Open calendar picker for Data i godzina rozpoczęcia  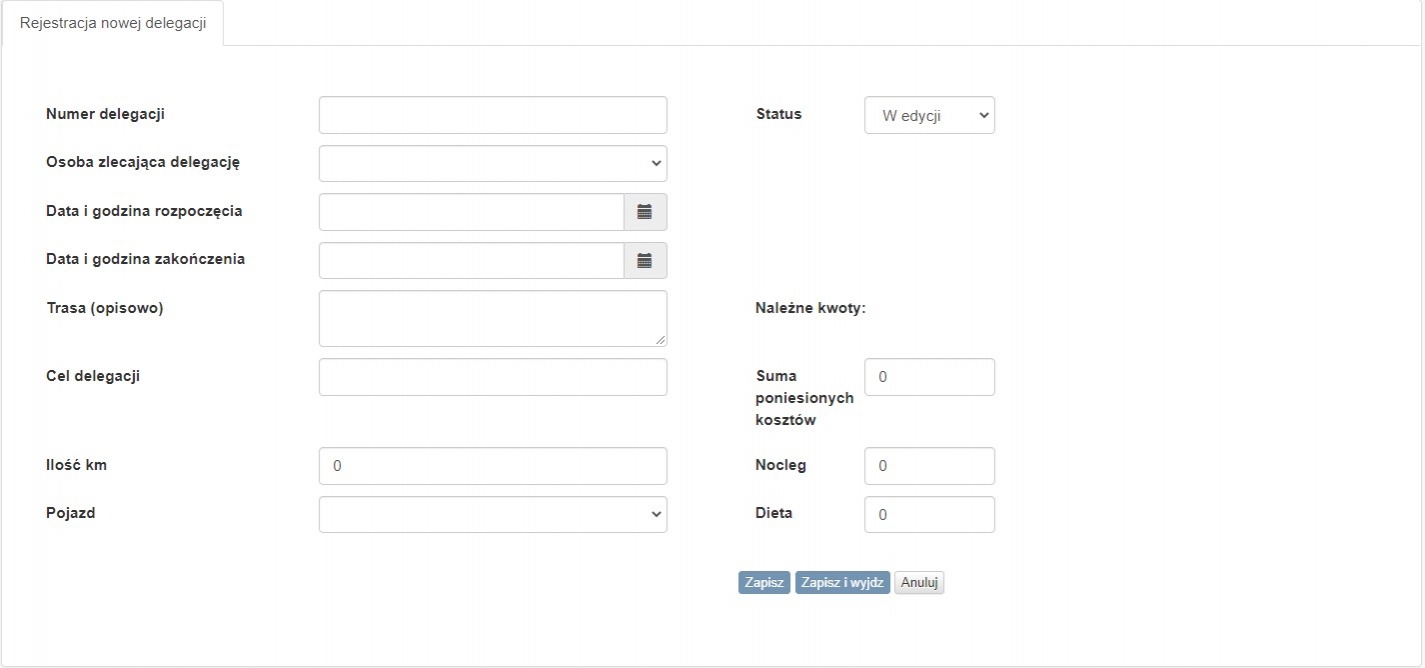(645, 212)
